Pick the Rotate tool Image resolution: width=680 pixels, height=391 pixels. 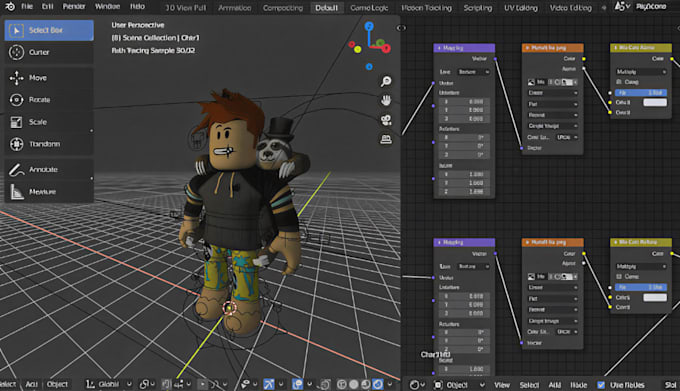pos(49,100)
